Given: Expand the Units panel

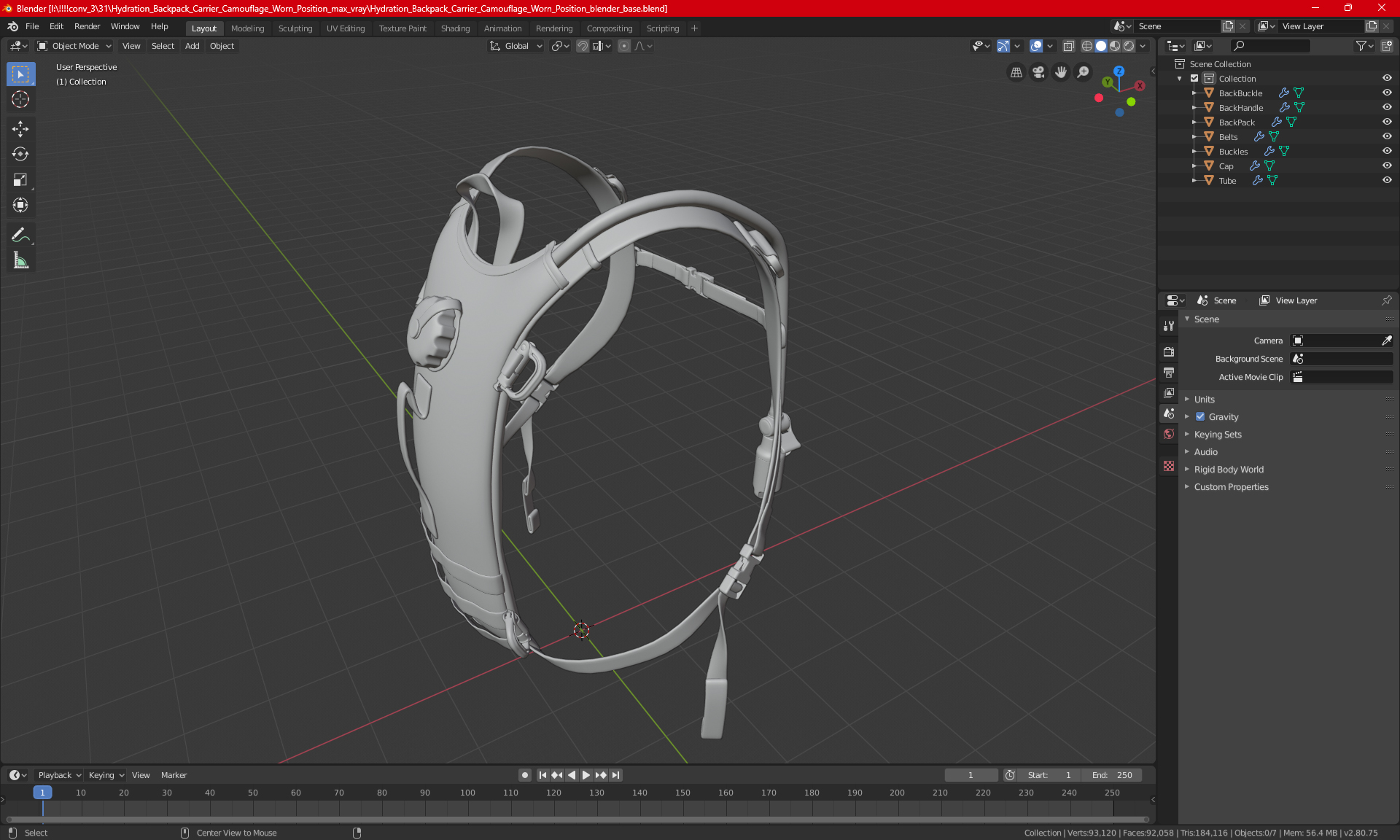Looking at the screenshot, I should click(x=1205, y=400).
